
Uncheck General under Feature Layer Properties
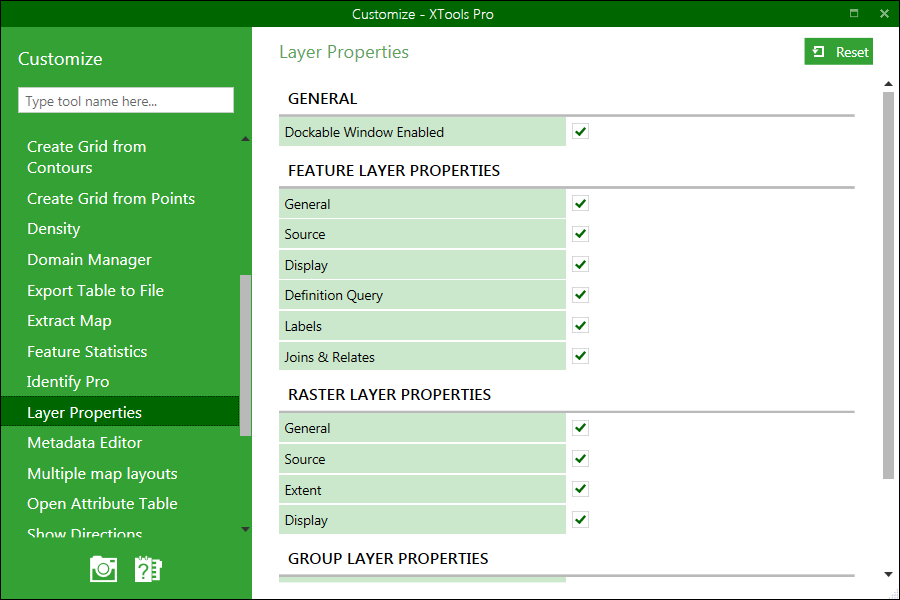580,203
